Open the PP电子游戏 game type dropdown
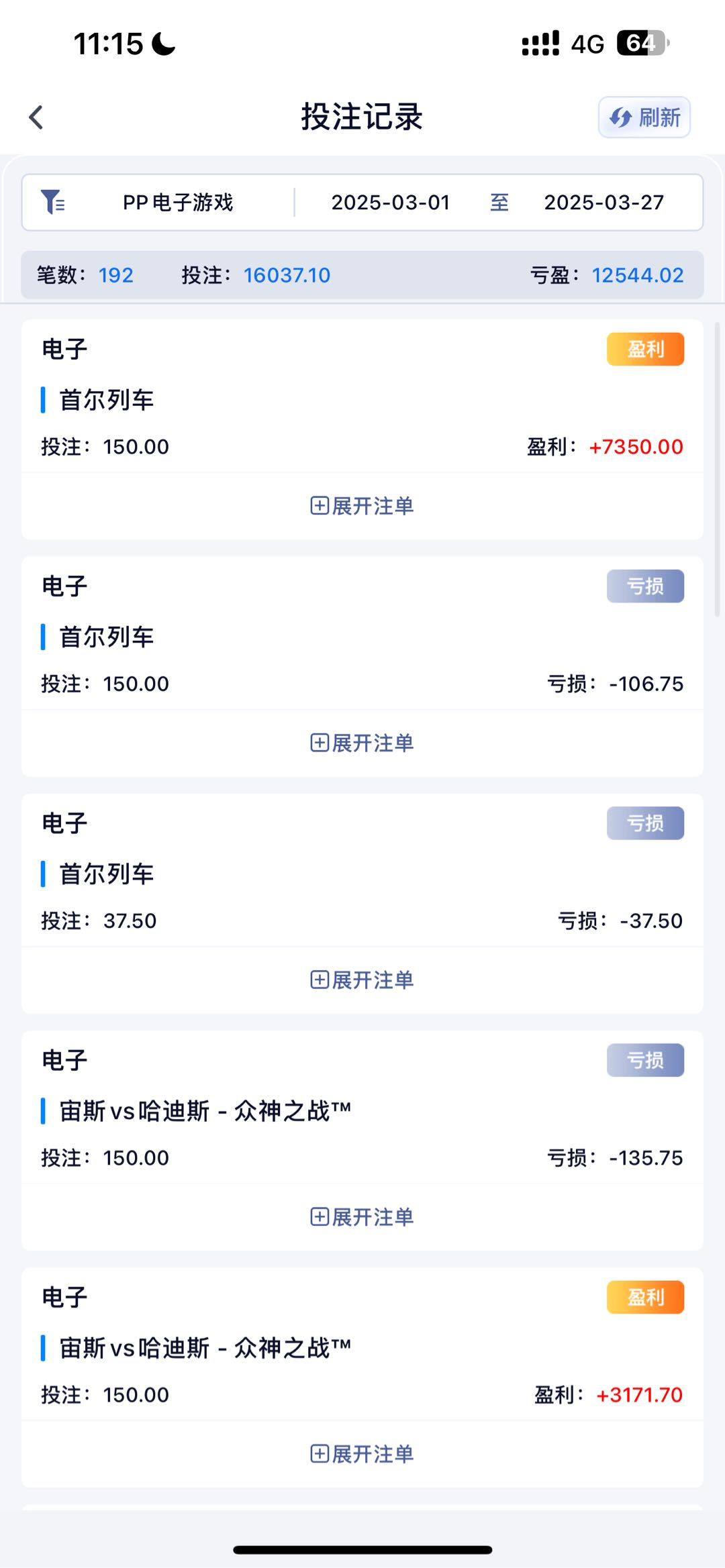This screenshot has height=1568, width=725. [178, 203]
